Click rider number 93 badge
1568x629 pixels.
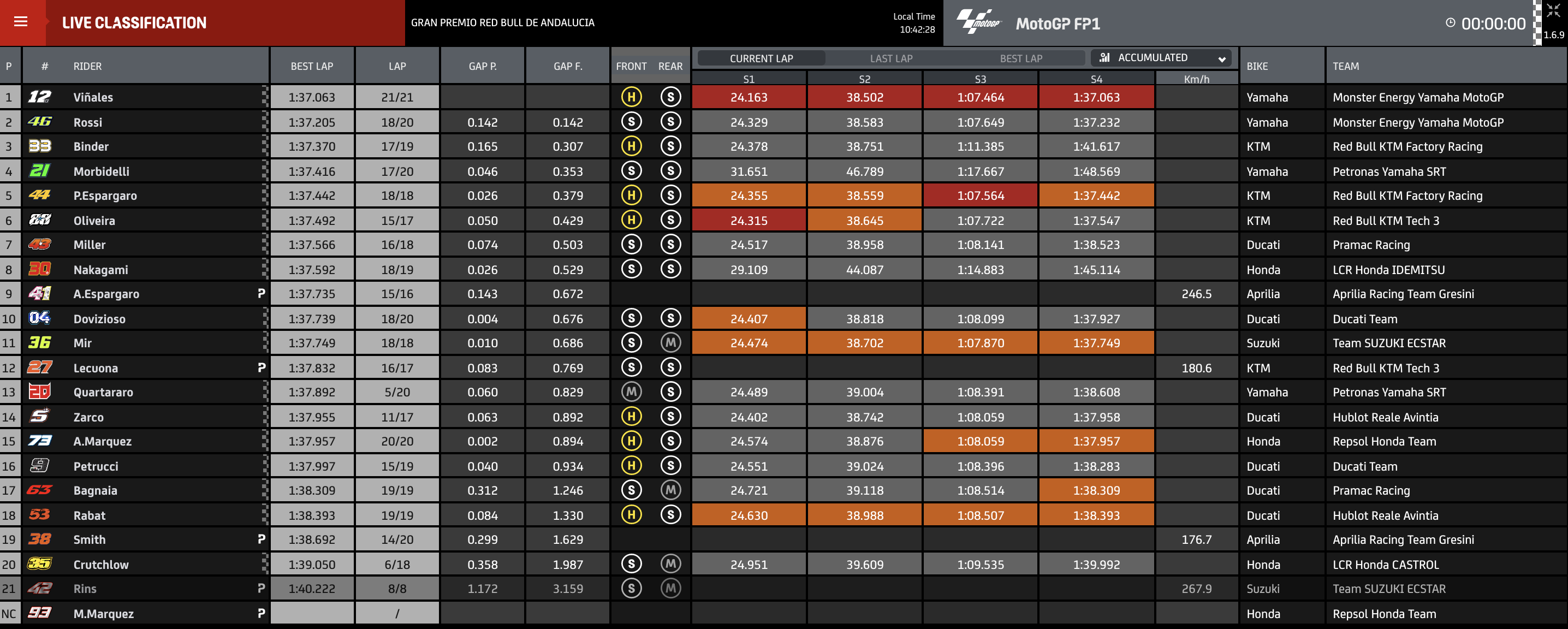pos(39,613)
